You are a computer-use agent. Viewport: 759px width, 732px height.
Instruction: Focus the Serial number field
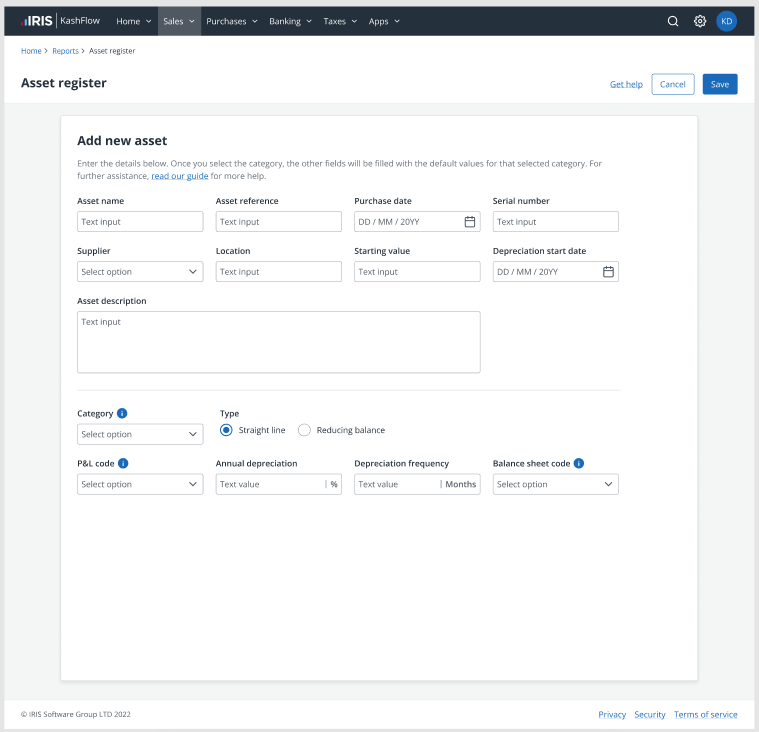(x=555, y=222)
